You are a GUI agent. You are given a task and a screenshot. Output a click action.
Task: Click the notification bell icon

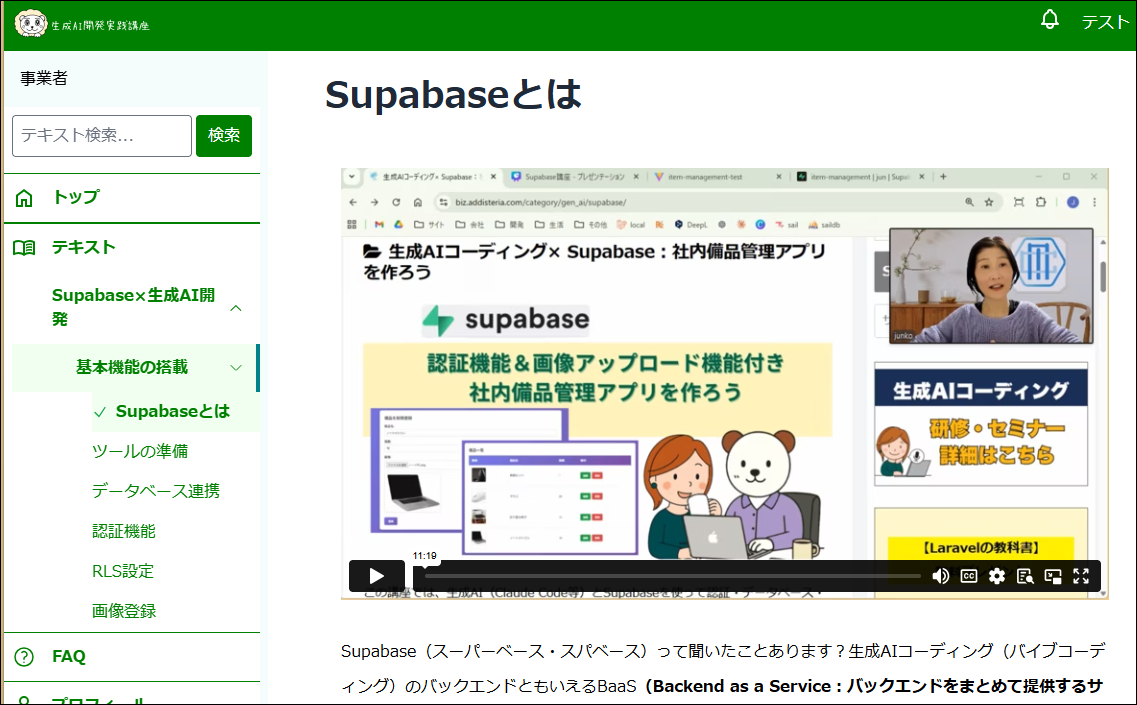click(1049, 19)
